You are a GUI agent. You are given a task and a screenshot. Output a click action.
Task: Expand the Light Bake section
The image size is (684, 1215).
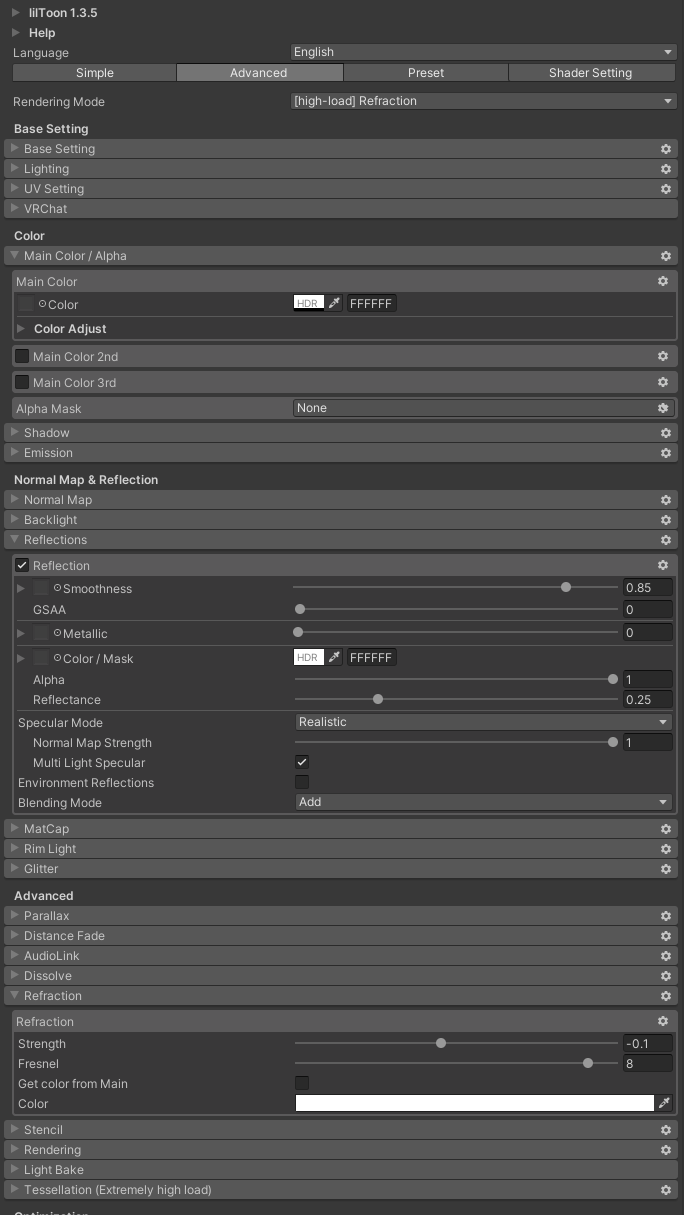[x=342, y=1170]
